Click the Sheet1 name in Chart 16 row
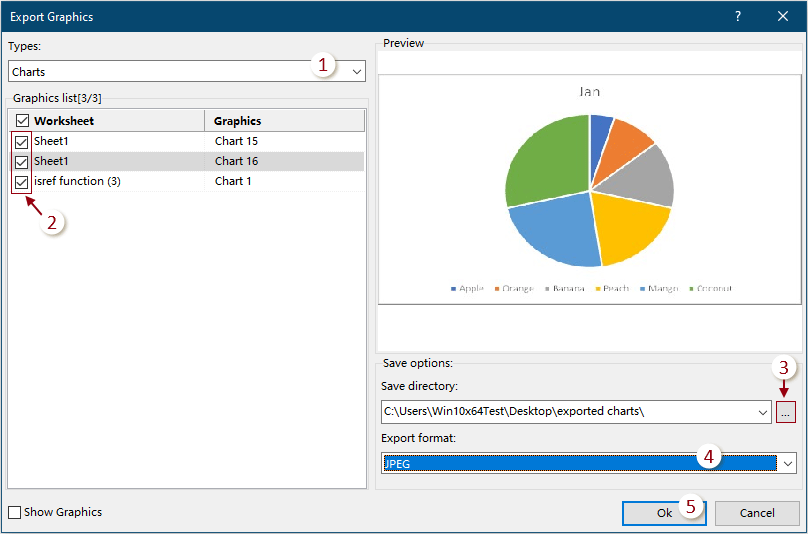Screen dimensions: 808x534 point(51,161)
